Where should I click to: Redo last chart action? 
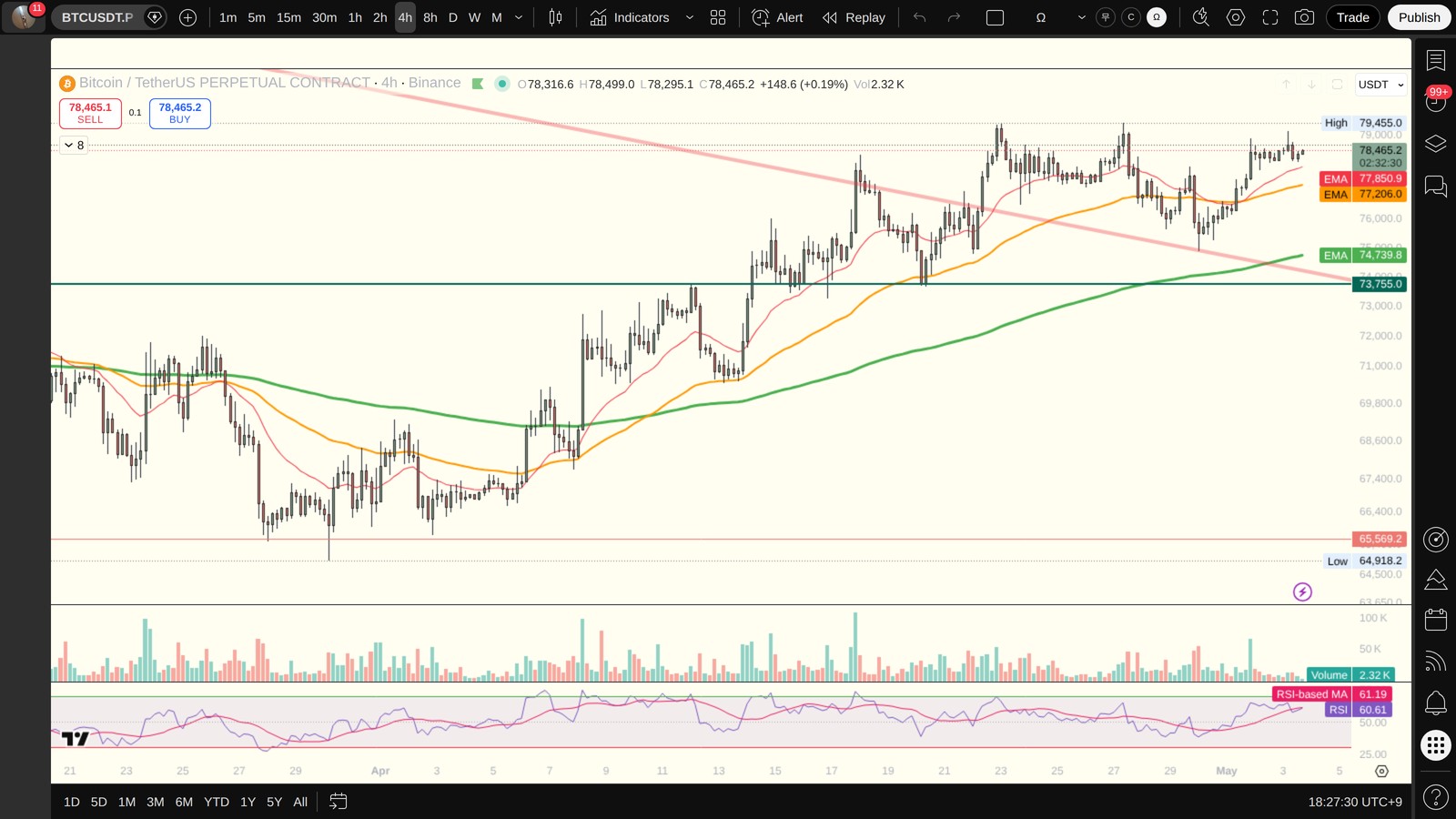pos(954,17)
